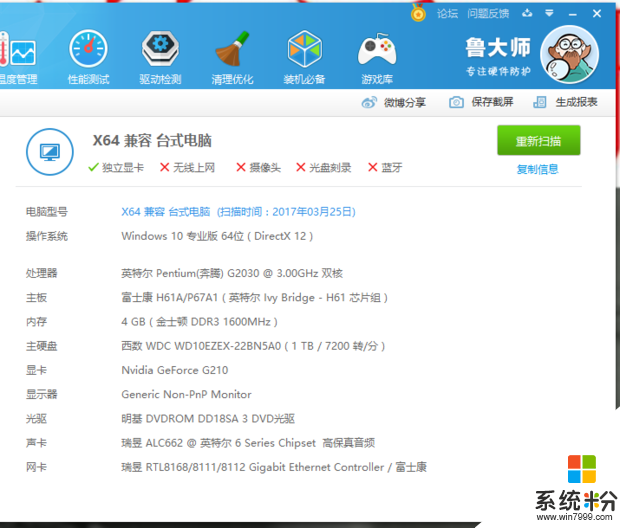Click the 光驱 row label

(36, 418)
